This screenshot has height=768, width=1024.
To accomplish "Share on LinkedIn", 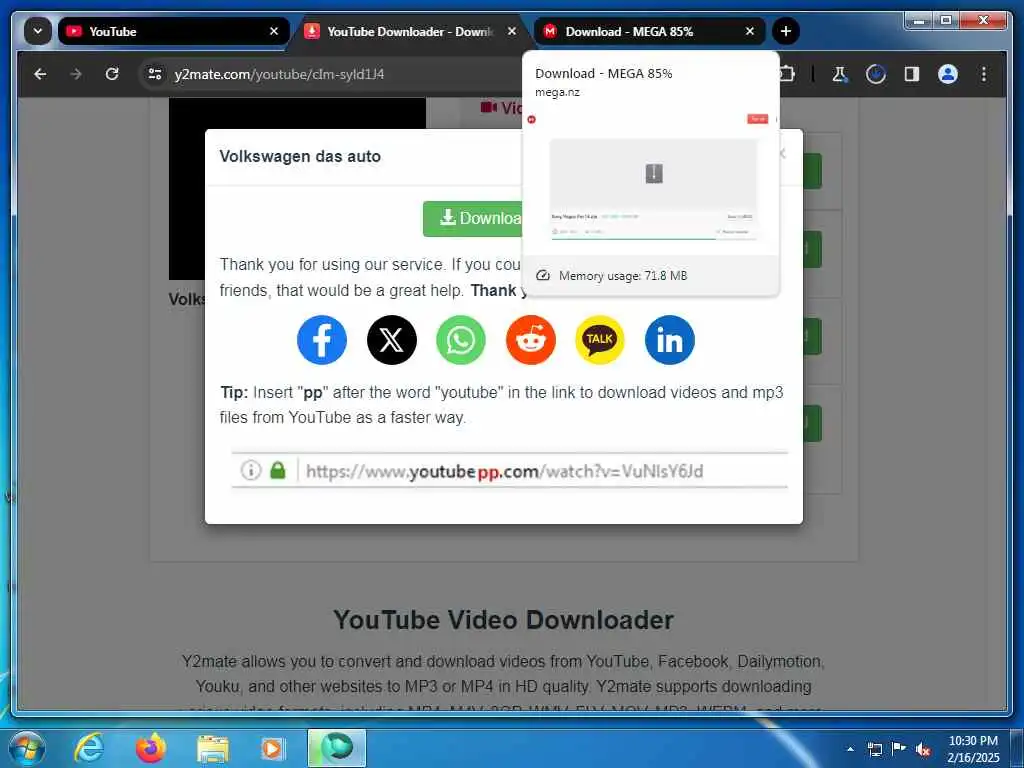I will click(669, 340).
